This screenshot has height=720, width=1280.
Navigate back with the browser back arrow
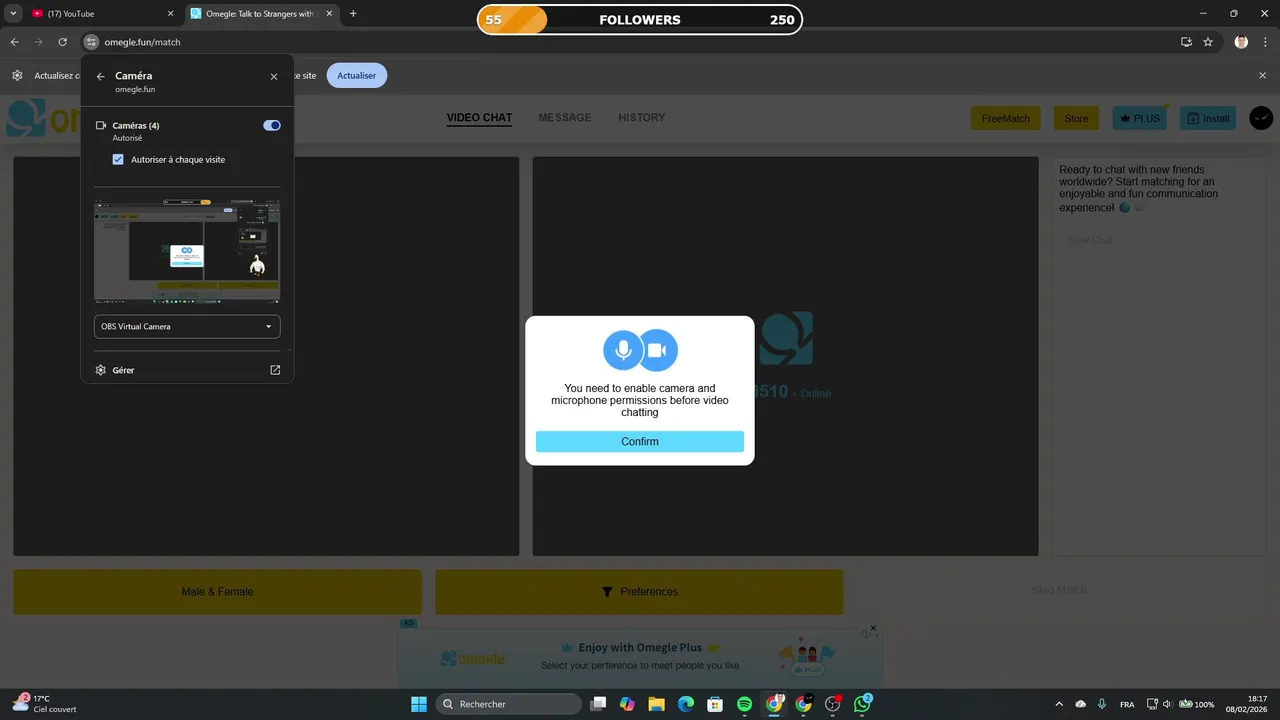click(14, 42)
